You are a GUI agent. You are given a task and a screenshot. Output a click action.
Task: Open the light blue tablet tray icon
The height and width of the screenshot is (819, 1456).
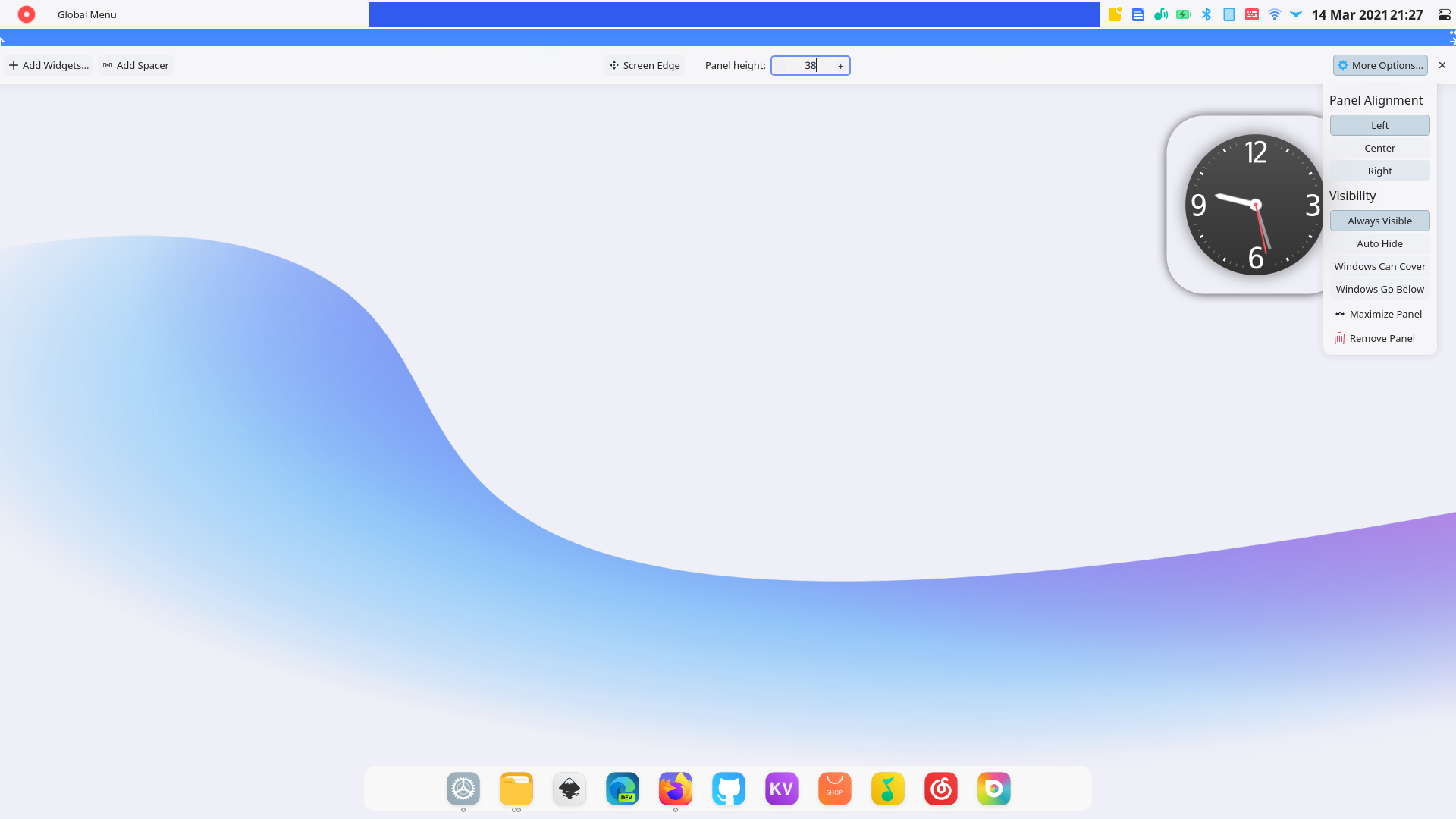point(1229,14)
